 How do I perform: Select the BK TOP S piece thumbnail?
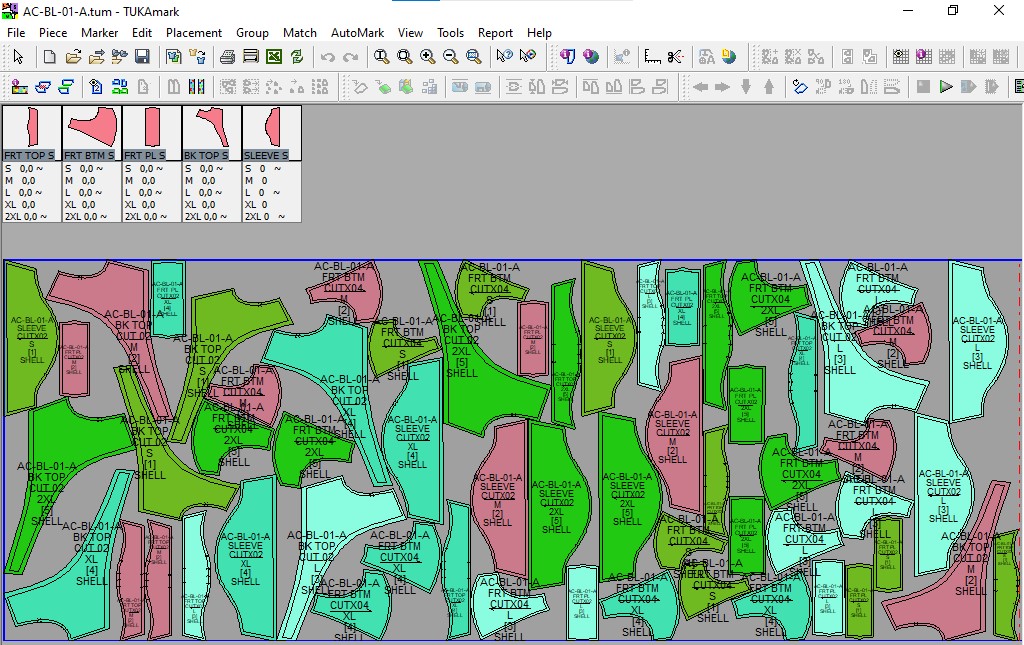coord(211,128)
